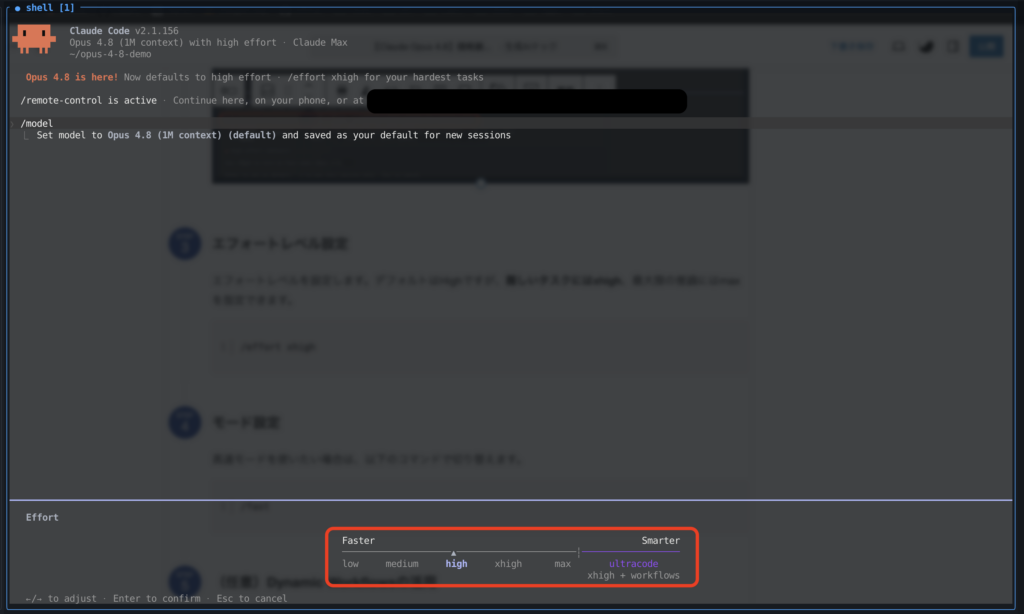Click the purple ultracode slider track segment
Screen dimensions: 1024x614
coord(630,552)
